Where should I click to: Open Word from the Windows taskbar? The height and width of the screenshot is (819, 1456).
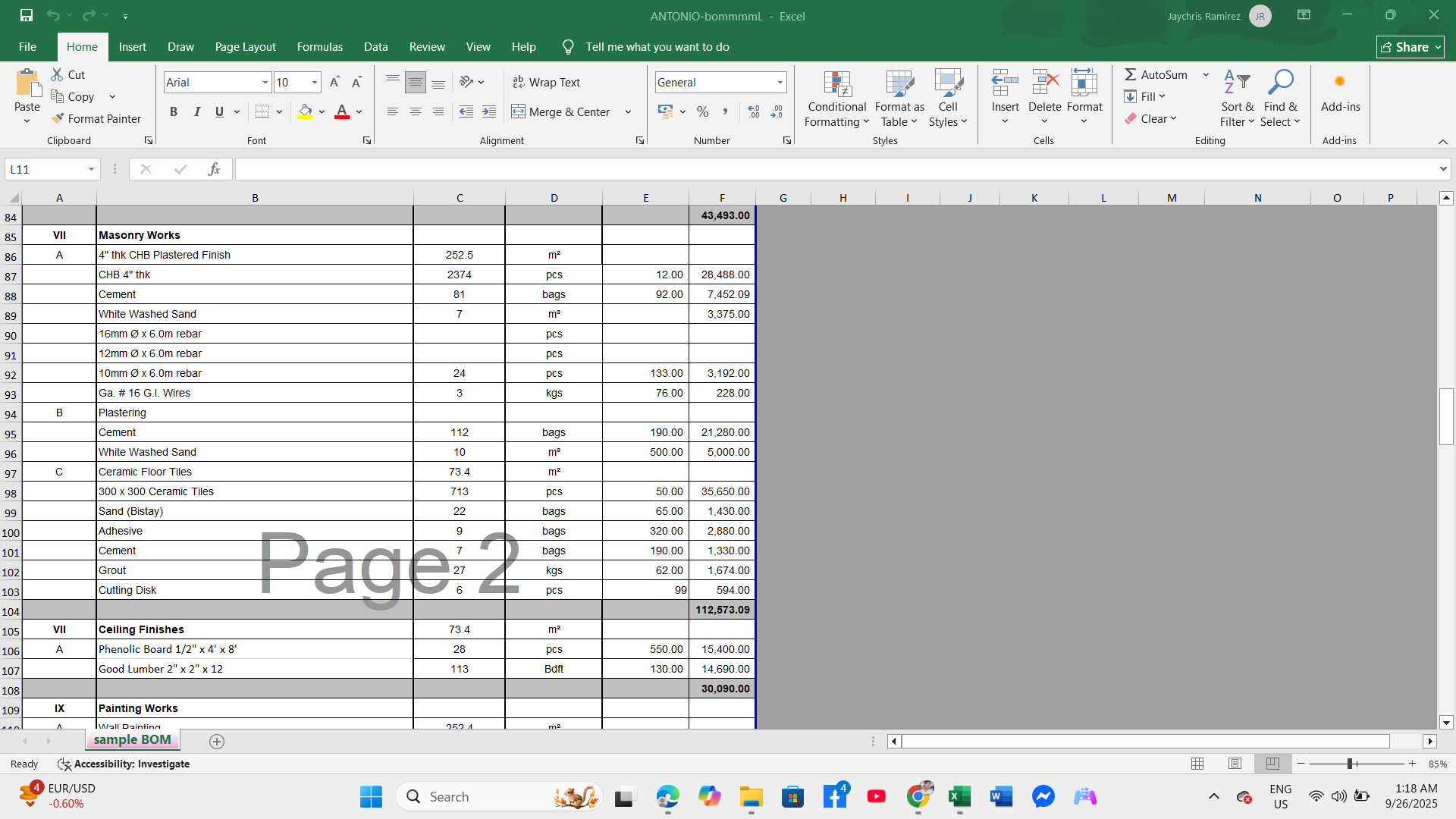[x=1001, y=796]
